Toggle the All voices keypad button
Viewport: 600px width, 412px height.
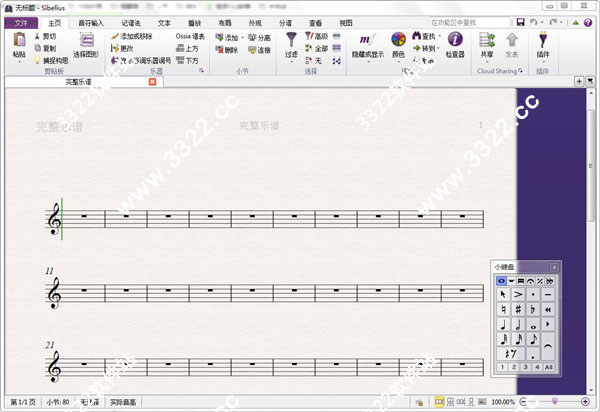coord(550,368)
